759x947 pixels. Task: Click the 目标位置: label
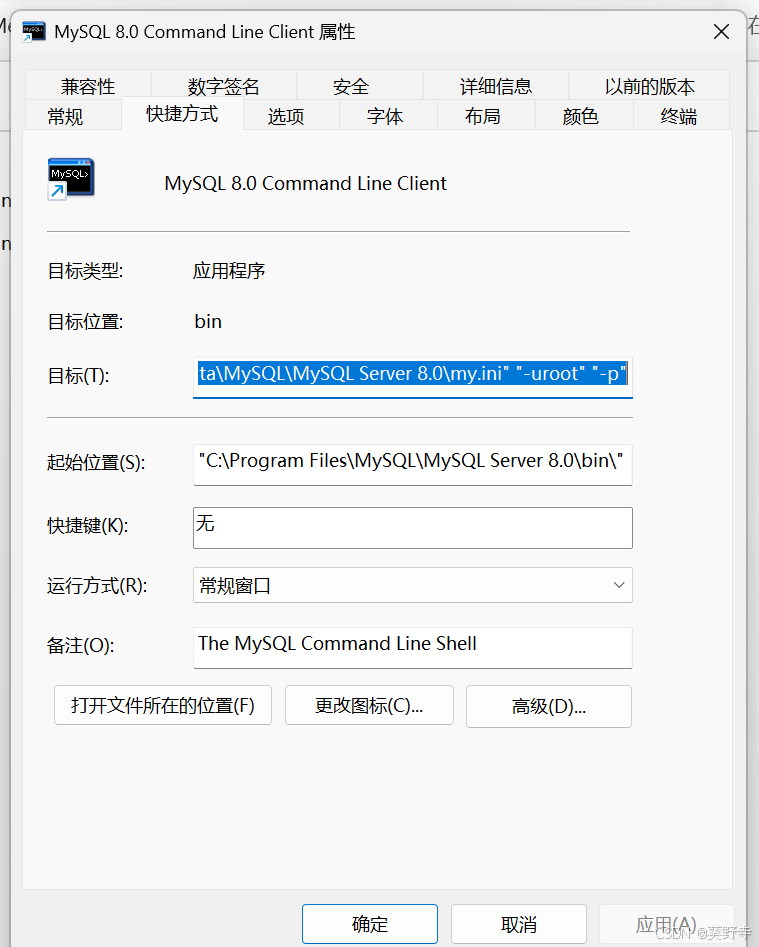[85, 321]
